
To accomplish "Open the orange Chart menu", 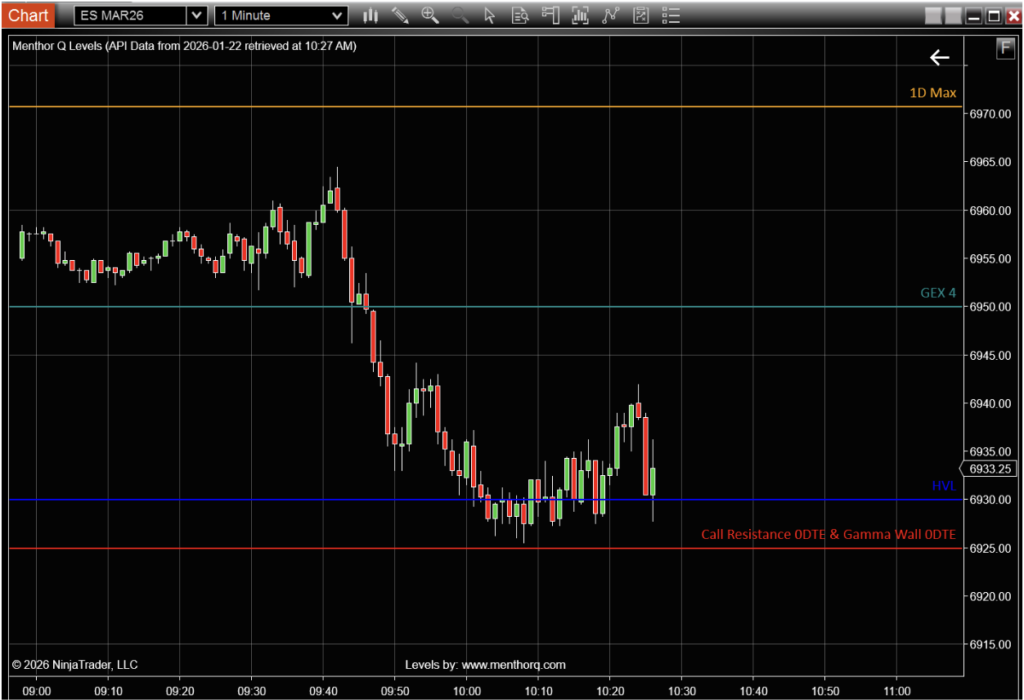I will click(29, 15).
